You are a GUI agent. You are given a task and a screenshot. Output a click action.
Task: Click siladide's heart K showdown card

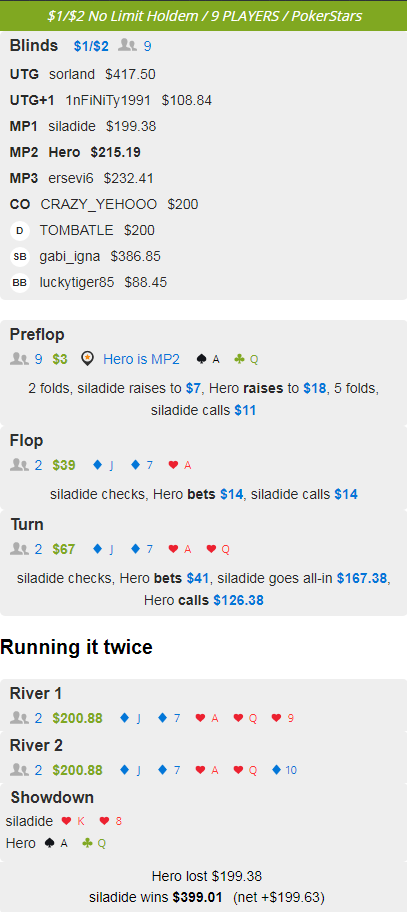click(x=73, y=821)
